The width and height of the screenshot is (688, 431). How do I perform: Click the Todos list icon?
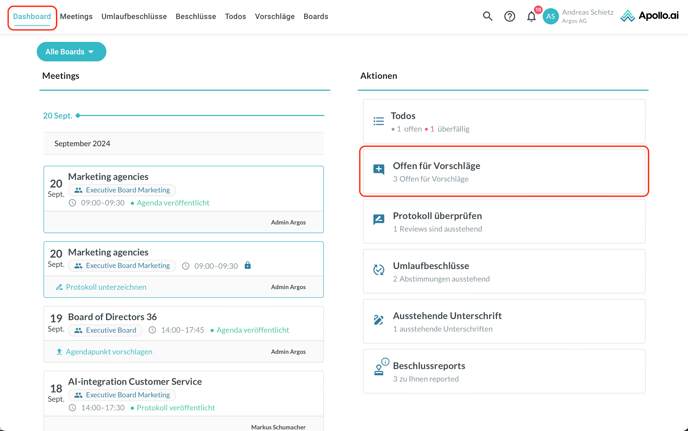[x=379, y=121]
